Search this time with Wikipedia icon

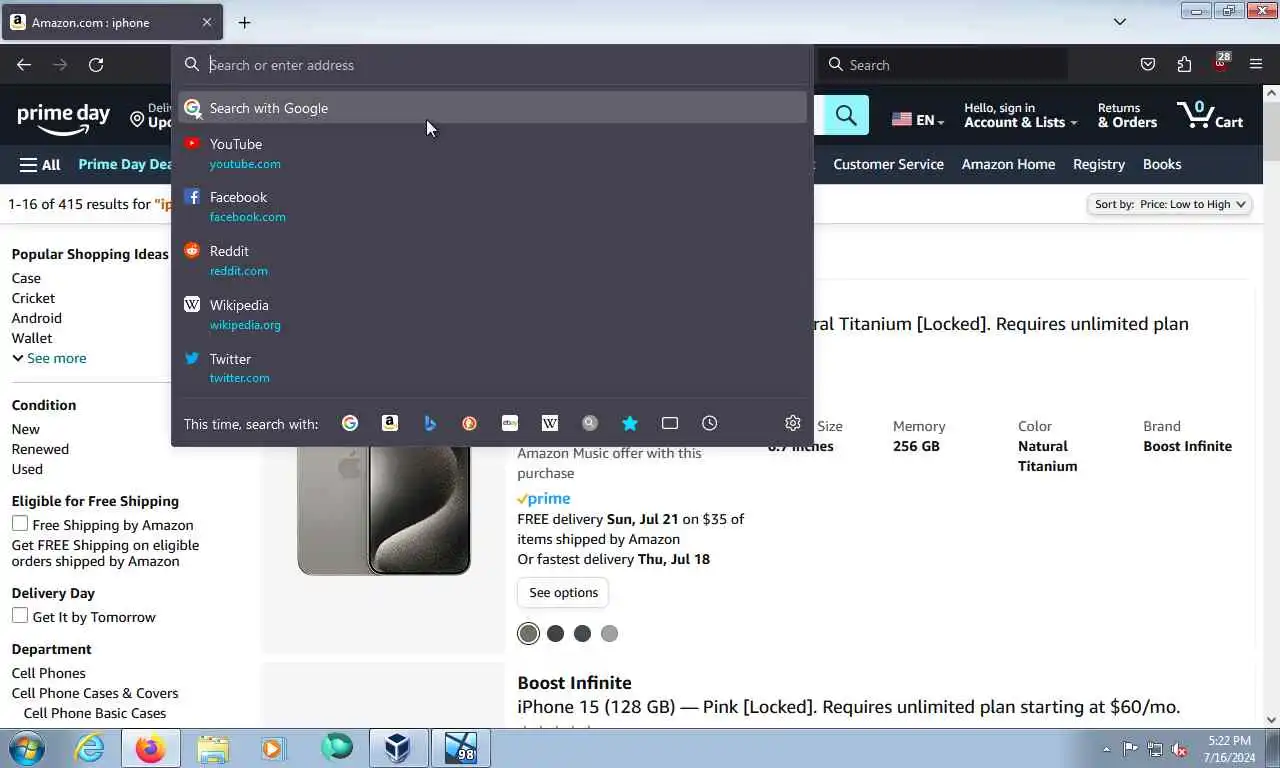coord(550,423)
